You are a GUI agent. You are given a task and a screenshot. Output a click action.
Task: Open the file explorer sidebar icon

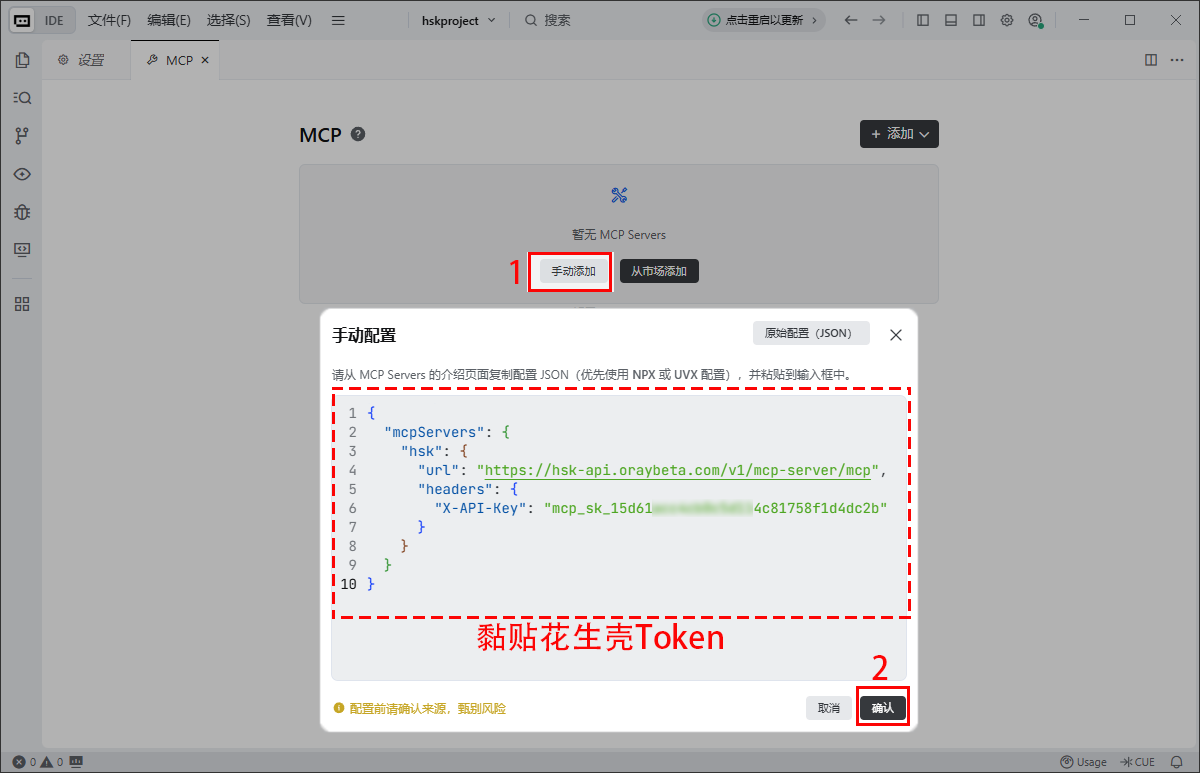point(22,60)
